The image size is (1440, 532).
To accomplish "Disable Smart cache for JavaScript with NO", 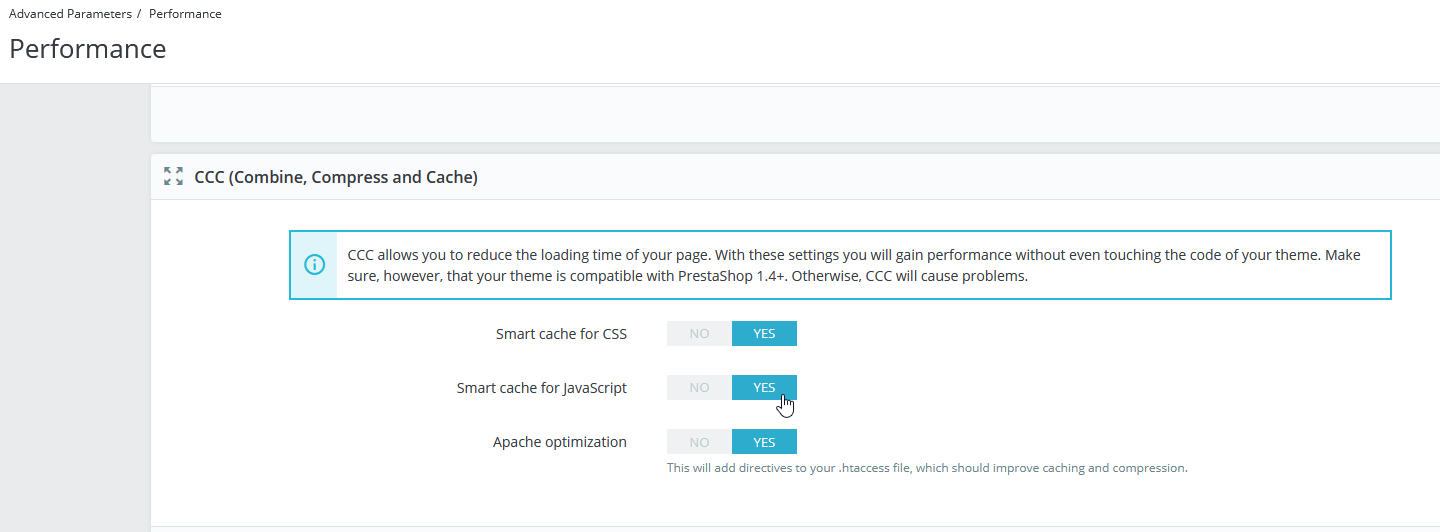I will click(x=699, y=388).
